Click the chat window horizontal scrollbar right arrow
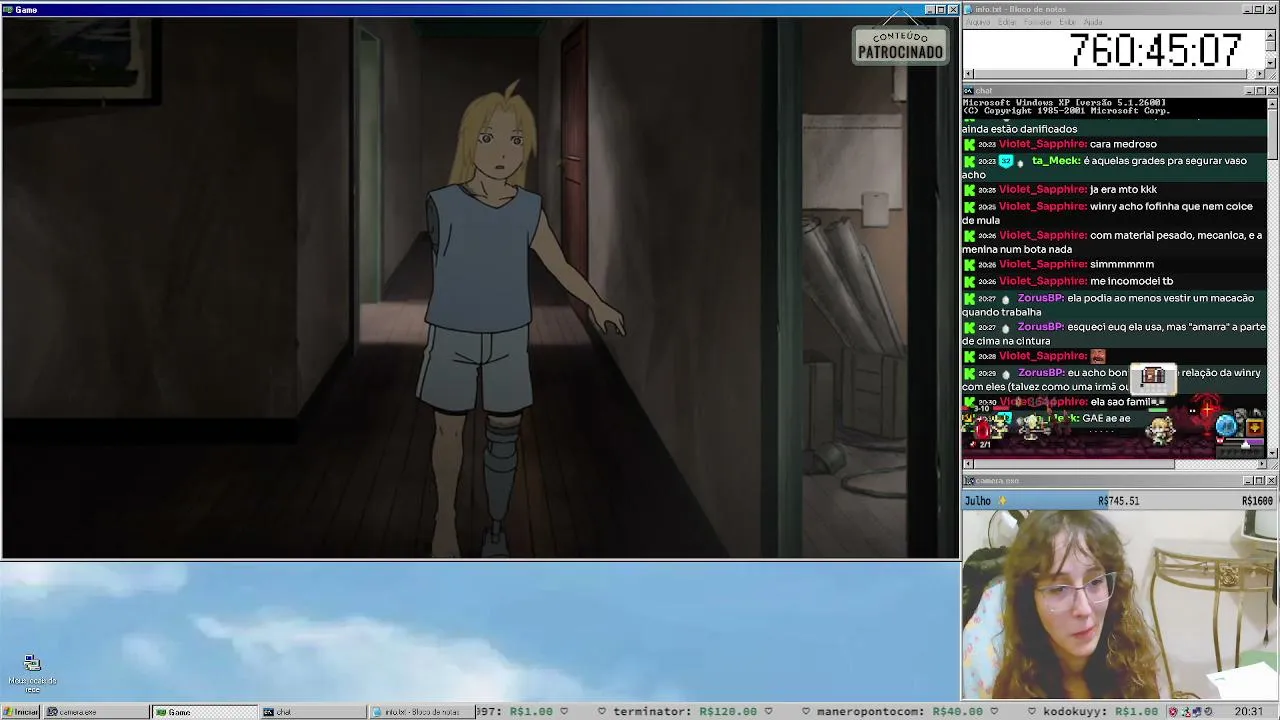The width and height of the screenshot is (1280, 720). coord(1260,464)
